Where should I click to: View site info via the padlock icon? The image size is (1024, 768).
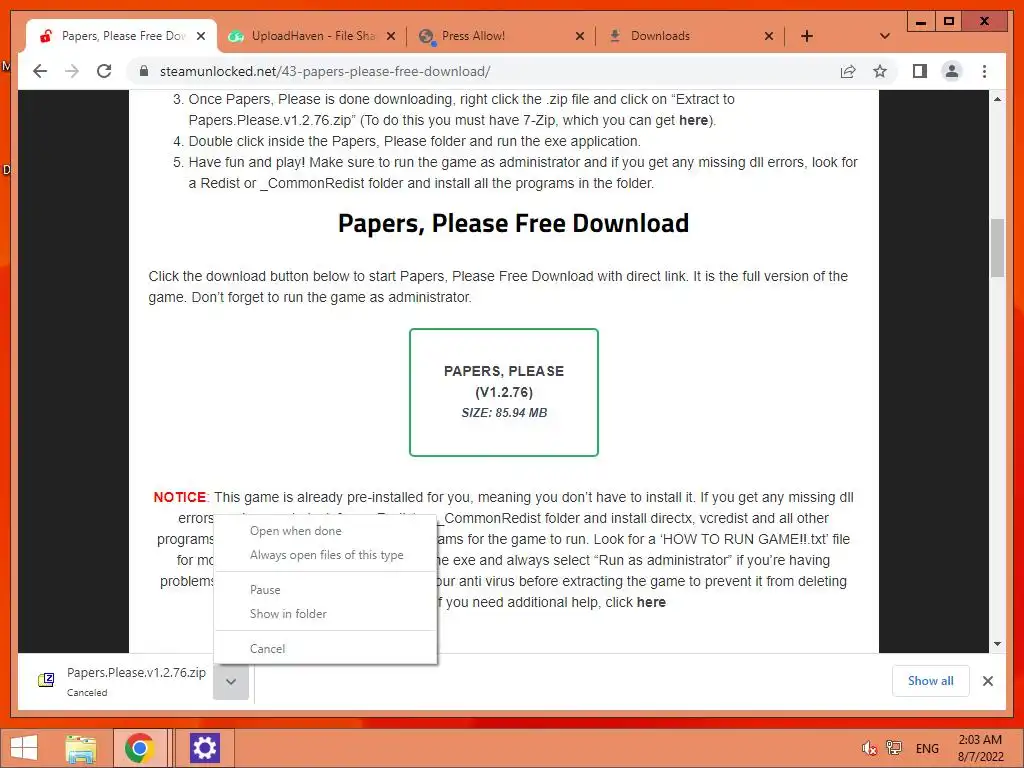[x=144, y=71]
